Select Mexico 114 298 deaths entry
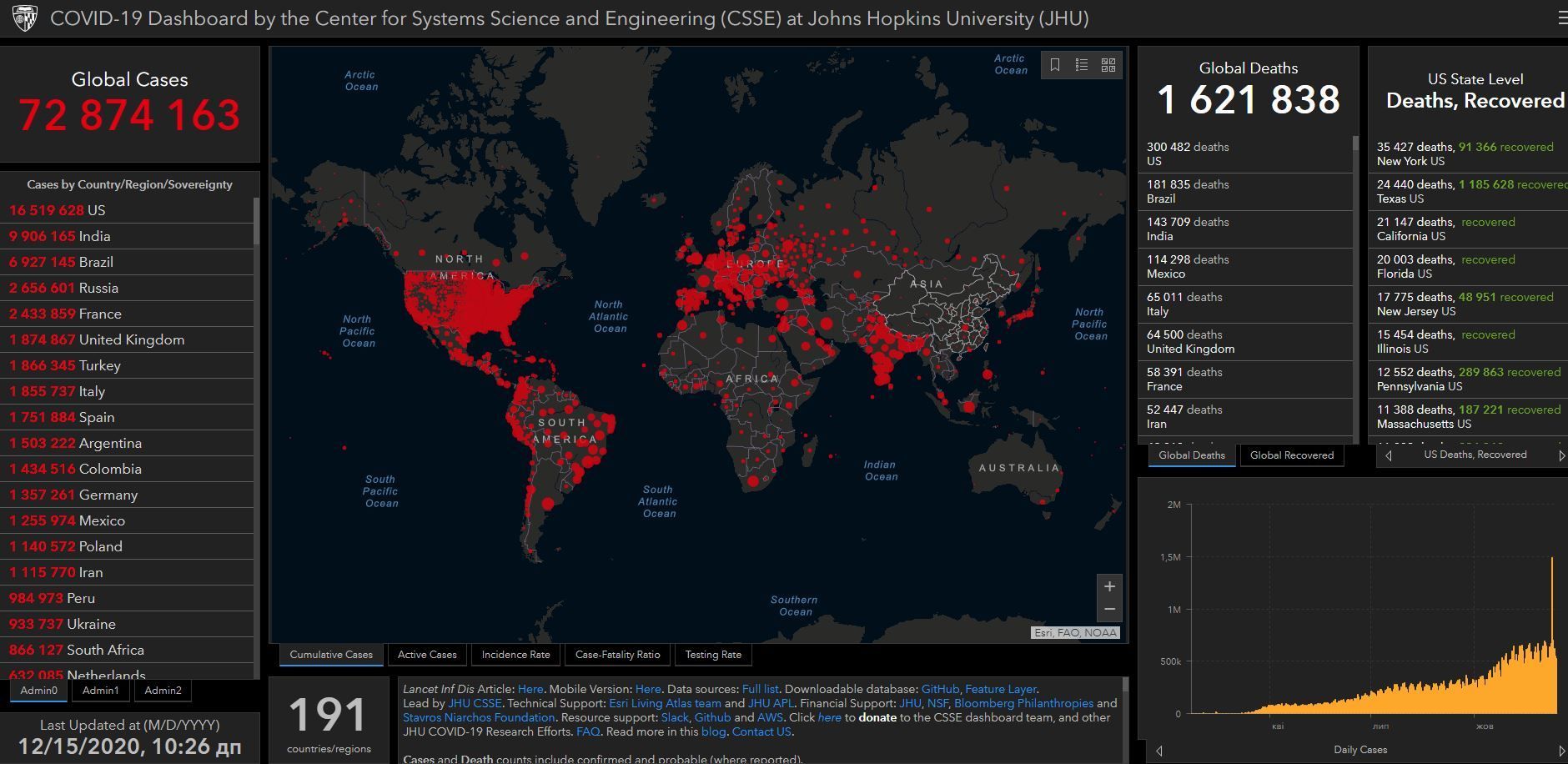 pos(1245,267)
